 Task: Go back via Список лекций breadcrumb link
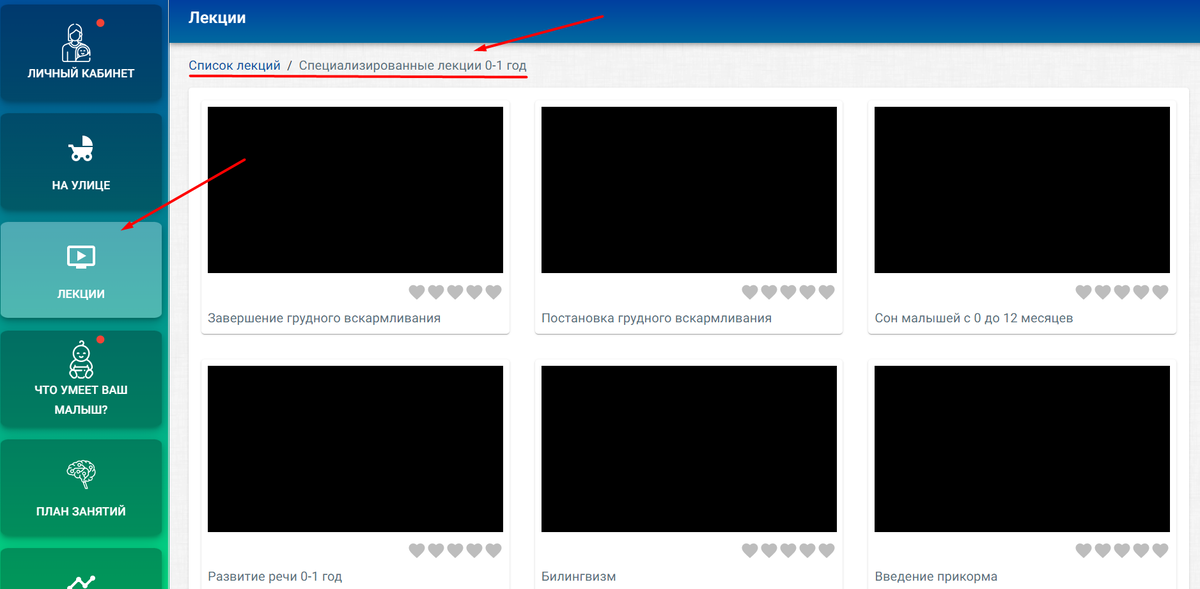coord(235,65)
